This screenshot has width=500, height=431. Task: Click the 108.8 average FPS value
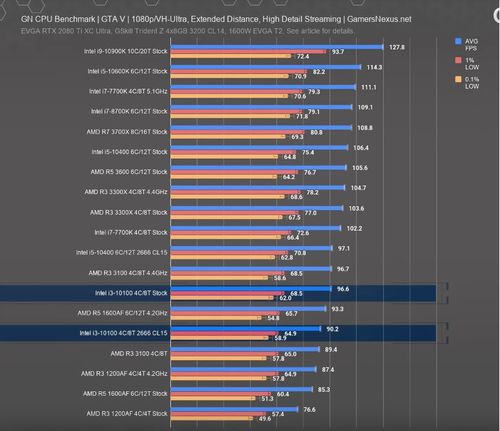tap(365, 128)
